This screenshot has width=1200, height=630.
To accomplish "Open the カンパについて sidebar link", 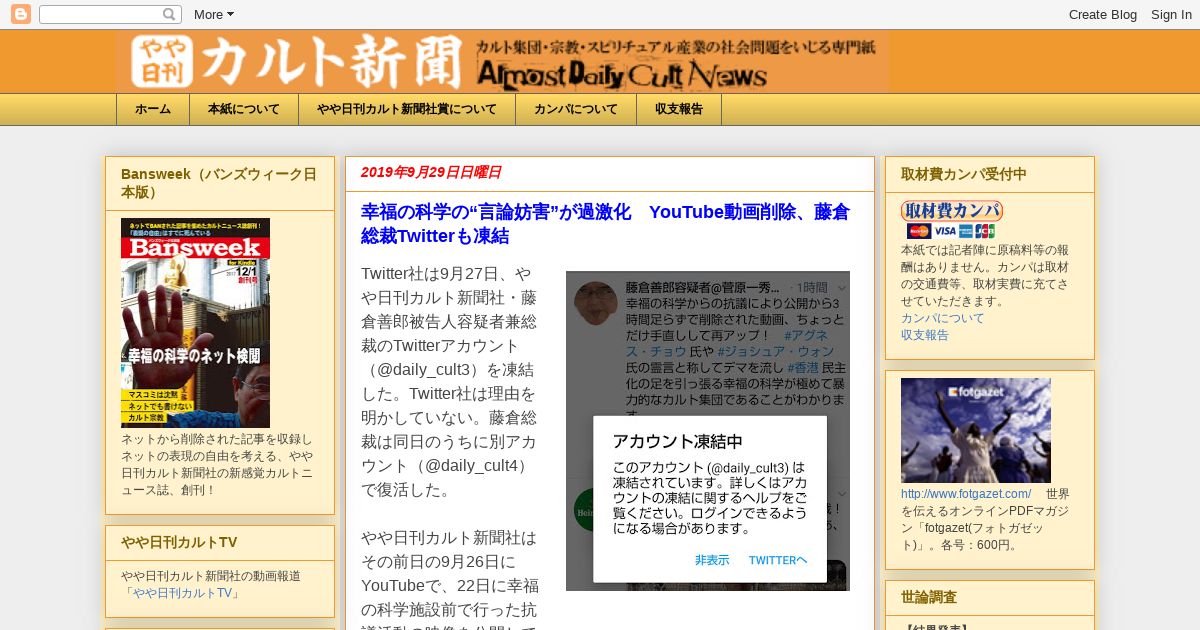I will click(942, 318).
